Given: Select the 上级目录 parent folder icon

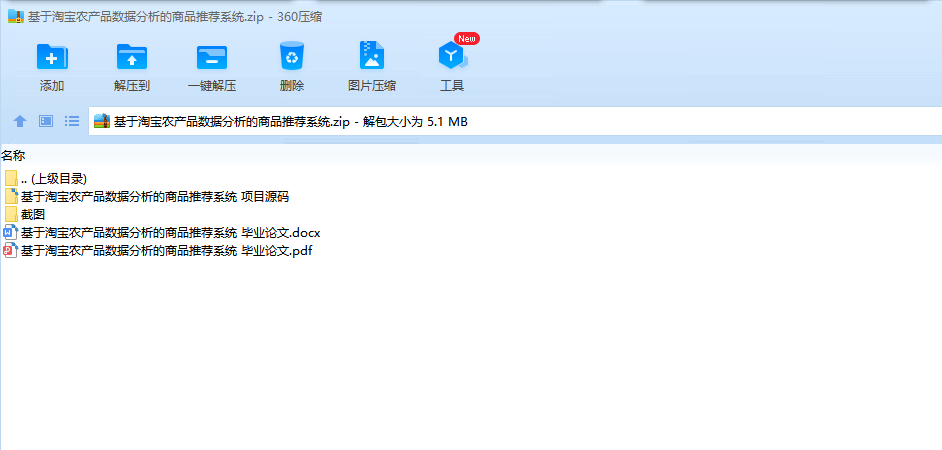Looking at the screenshot, I should pyautogui.click(x=11, y=178).
